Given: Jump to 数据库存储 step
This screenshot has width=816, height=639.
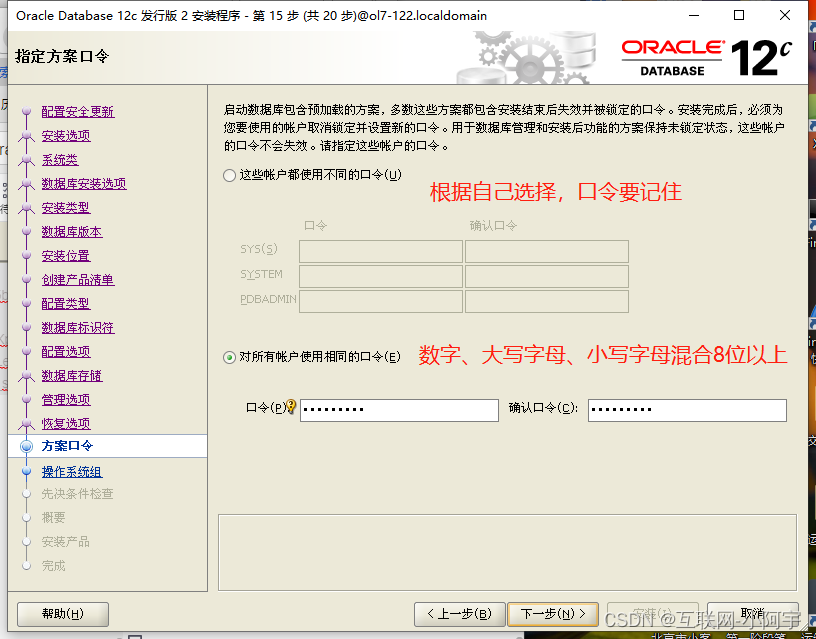Looking at the screenshot, I should pos(72,375).
